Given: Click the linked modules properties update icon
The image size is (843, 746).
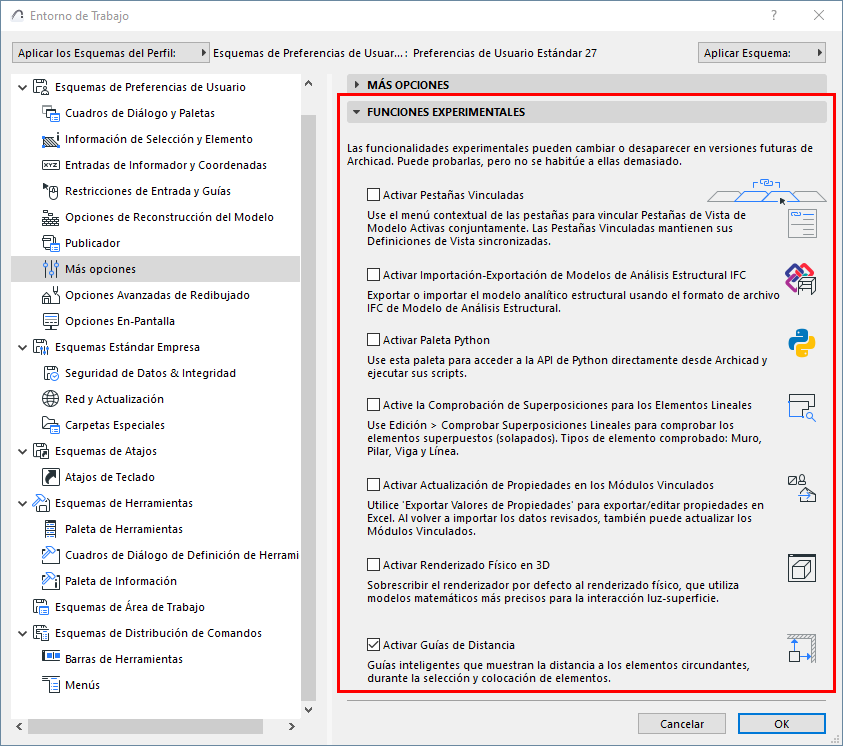Looking at the screenshot, I should (x=802, y=488).
